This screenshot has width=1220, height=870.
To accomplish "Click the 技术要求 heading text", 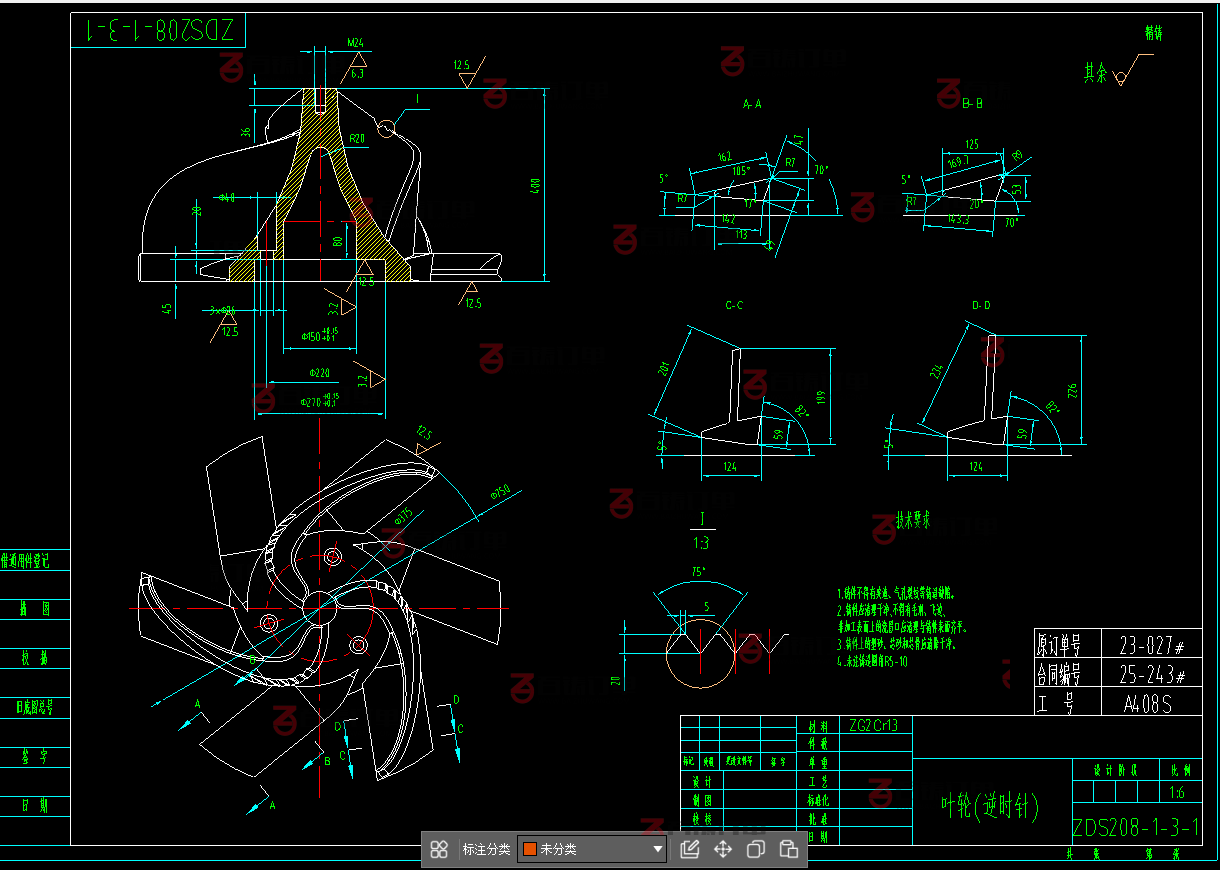I will 912,520.
